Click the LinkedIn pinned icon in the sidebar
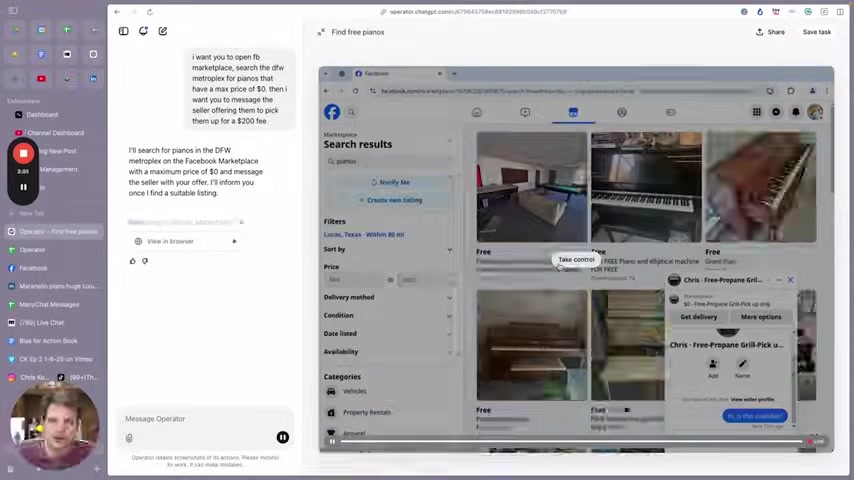The image size is (854, 480). point(94,79)
